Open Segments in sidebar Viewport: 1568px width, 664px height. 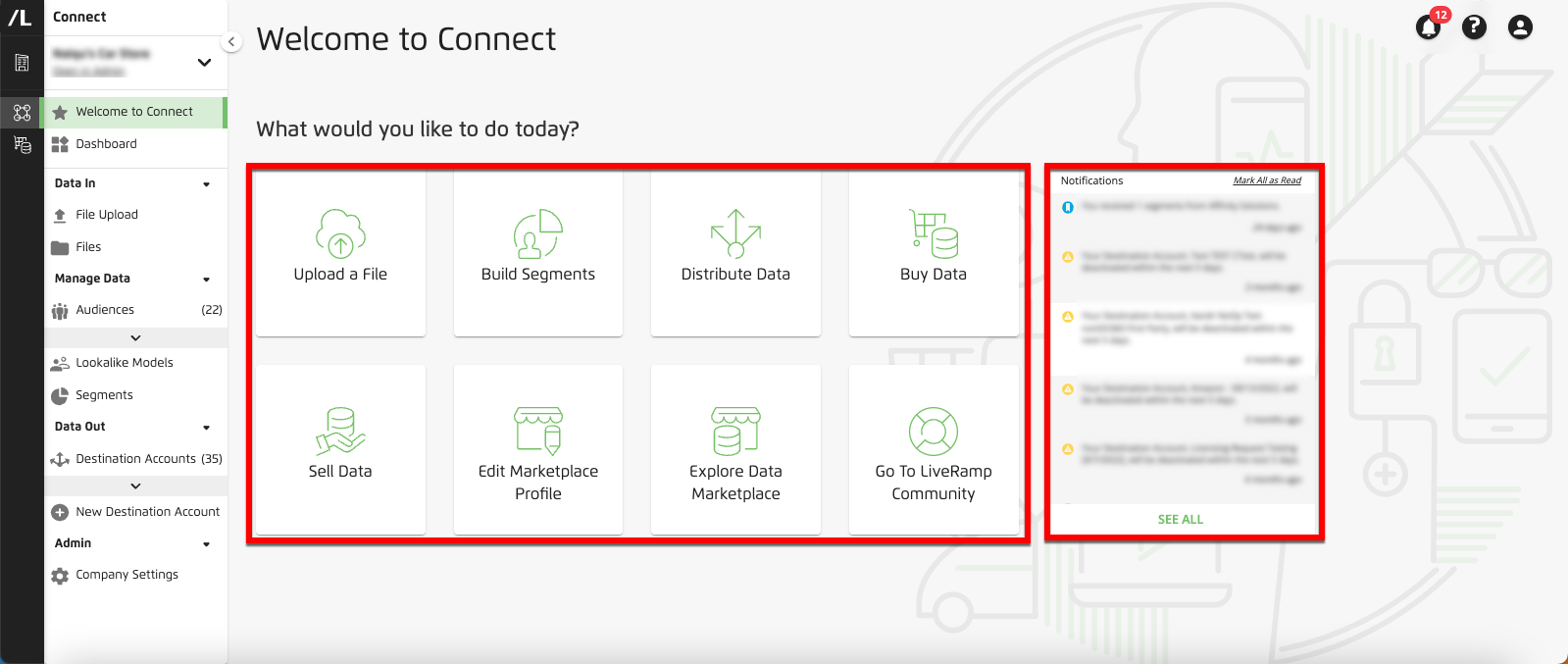click(135, 395)
